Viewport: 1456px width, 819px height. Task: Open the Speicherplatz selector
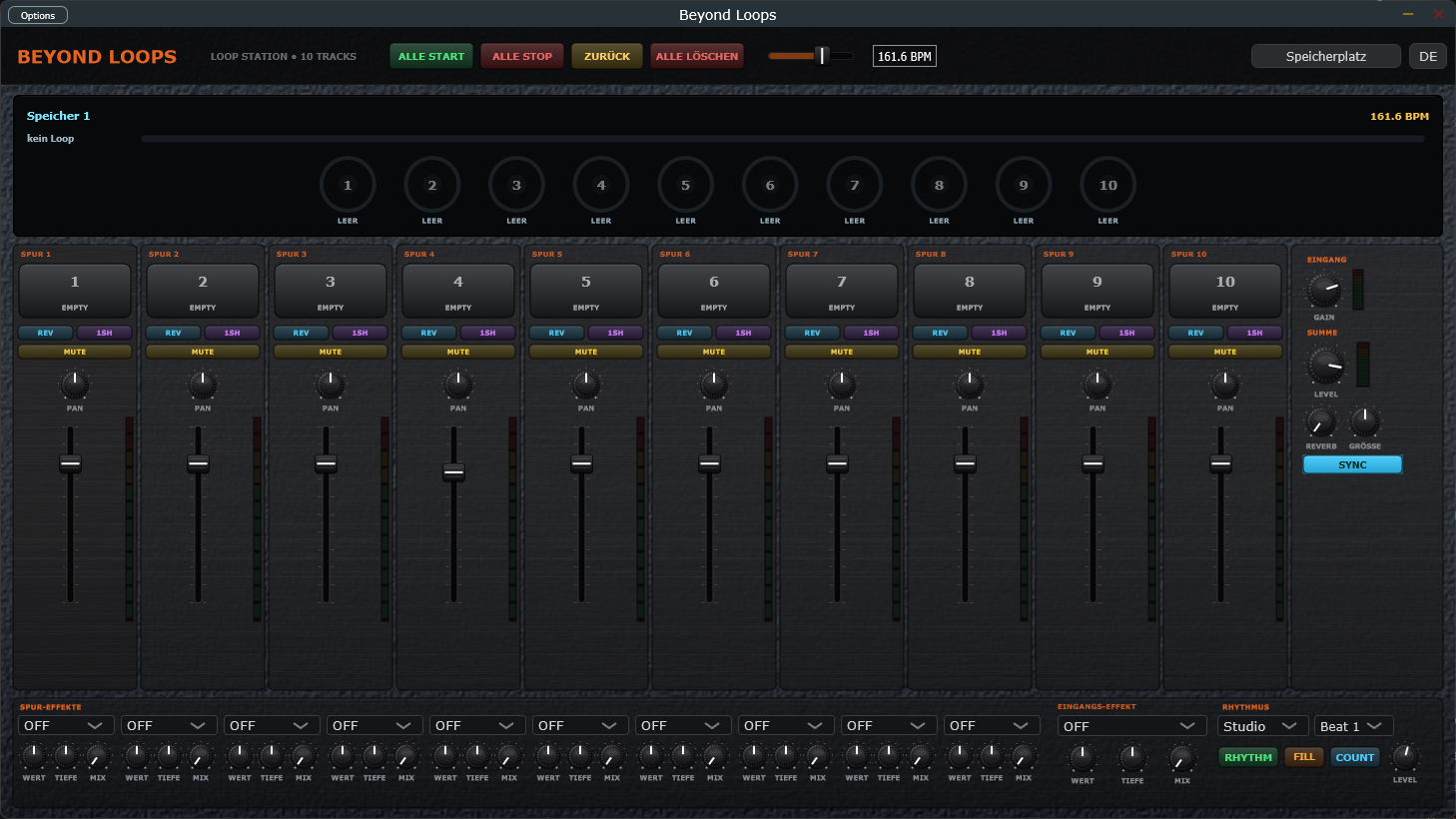pyautogui.click(x=1326, y=56)
